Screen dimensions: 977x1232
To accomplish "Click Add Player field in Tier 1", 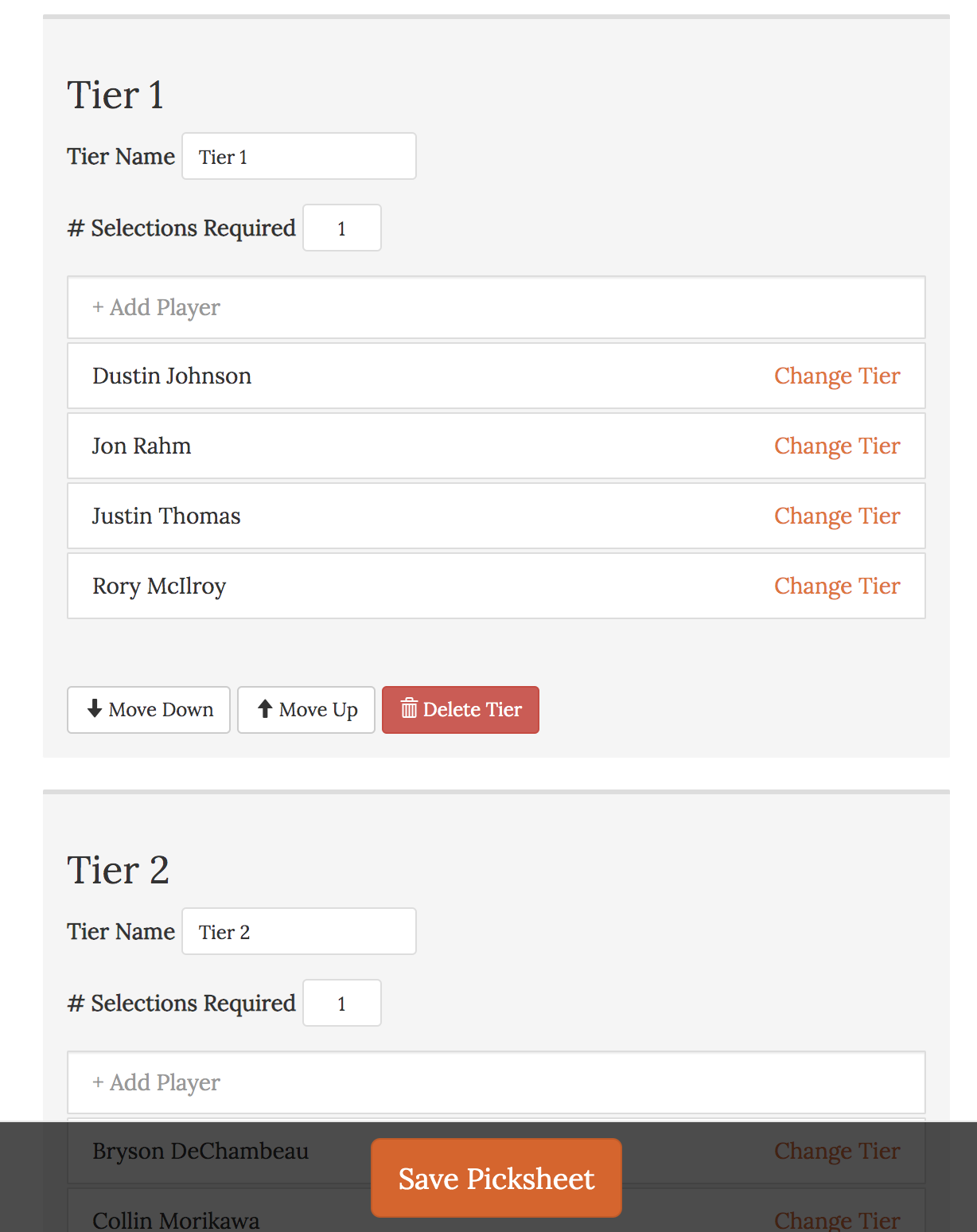I will point(496,307).
